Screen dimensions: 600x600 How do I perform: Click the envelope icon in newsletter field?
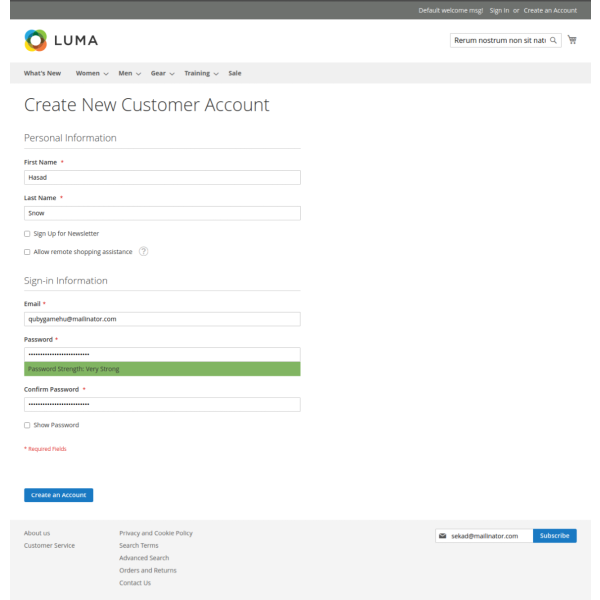[x=443, y=536]
